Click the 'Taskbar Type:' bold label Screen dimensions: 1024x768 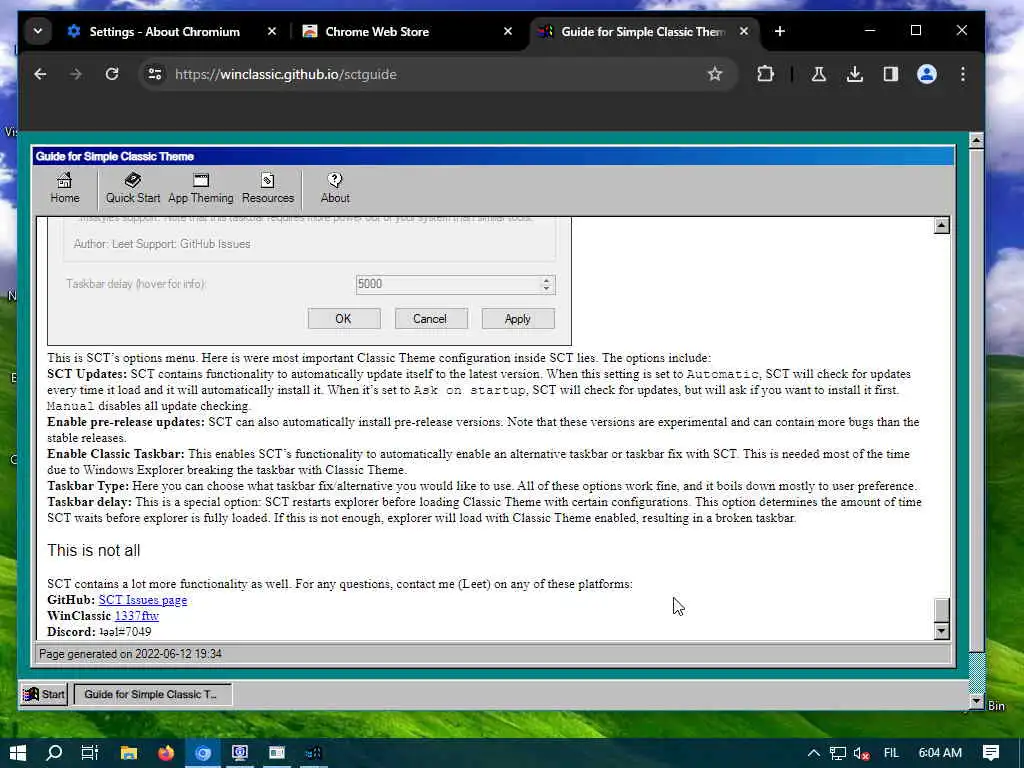point(88,486)
